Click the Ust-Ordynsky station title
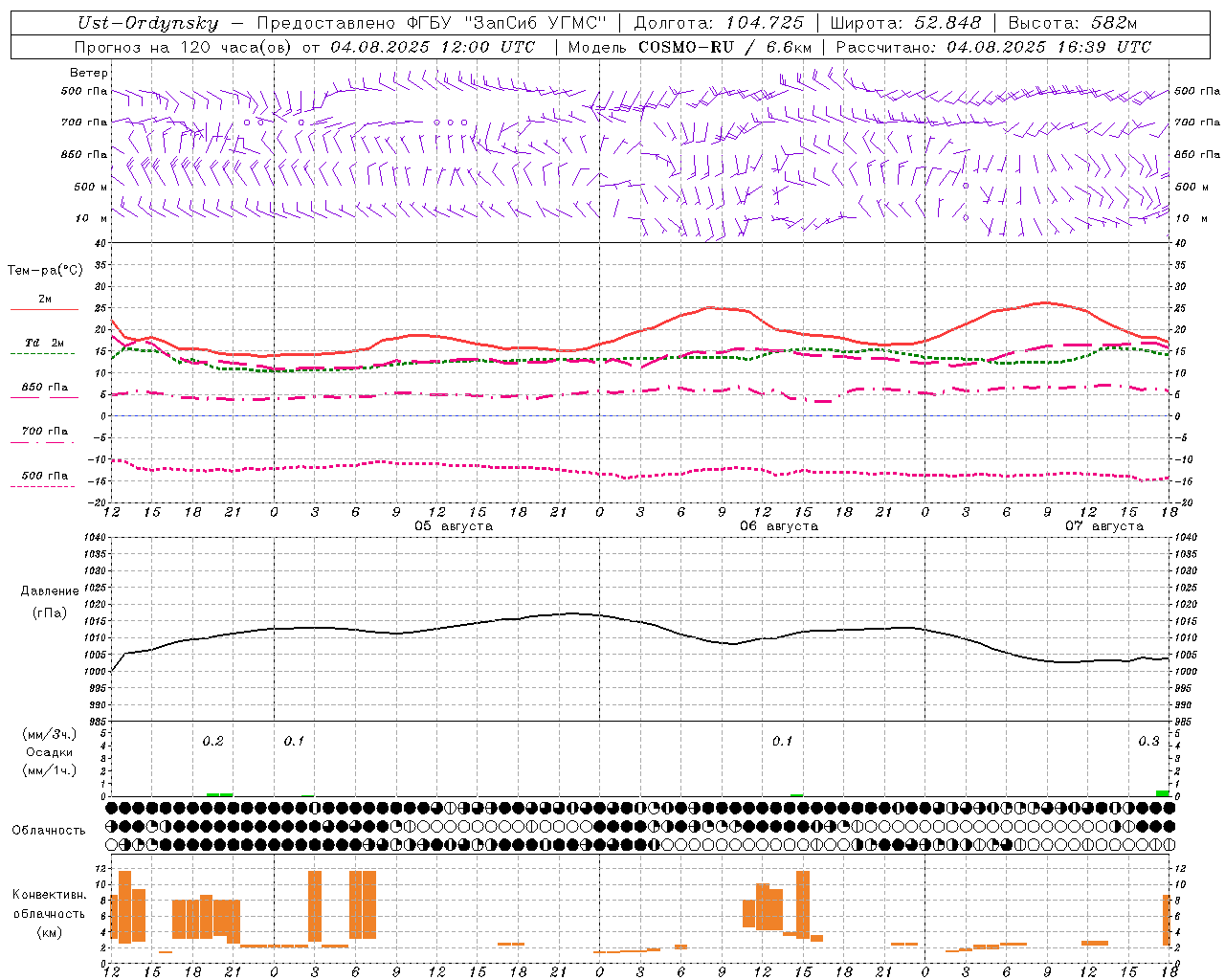This screenshot has height=980, width=1225. pos(147,24)
